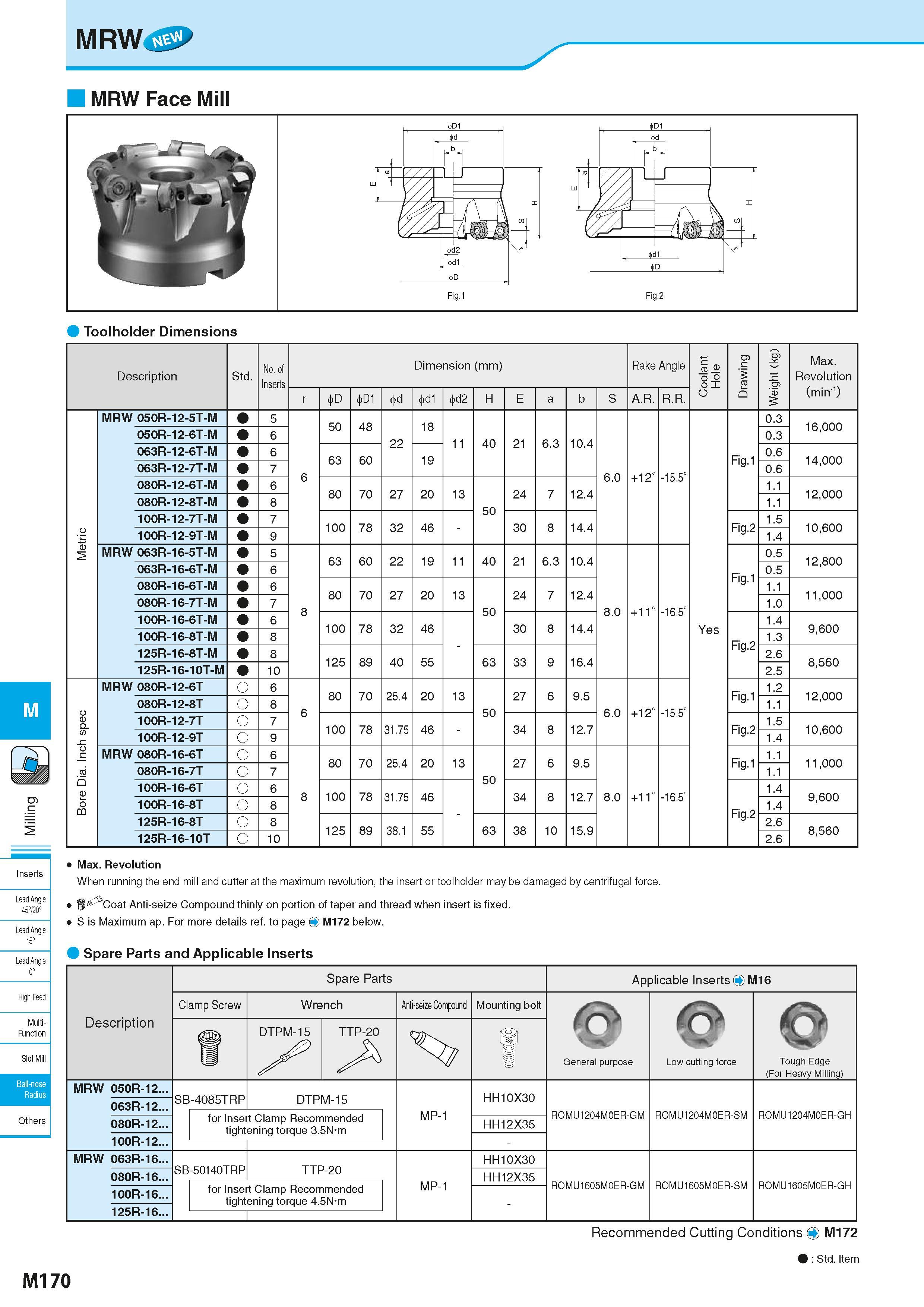Viewport: 924px width, 1307px height.
Task: Click the Dimension (mm) column header
Action: (x=458, y=365)
